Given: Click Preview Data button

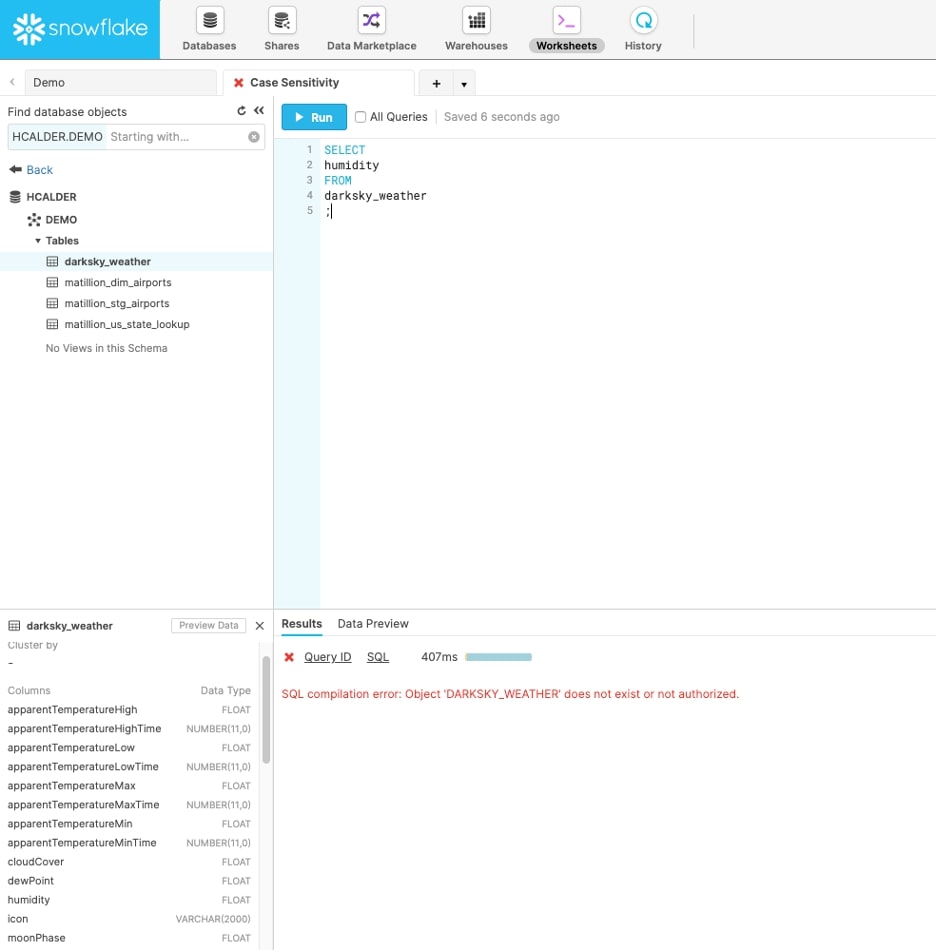Looking at the screenshot, I should tap(208, 625).
